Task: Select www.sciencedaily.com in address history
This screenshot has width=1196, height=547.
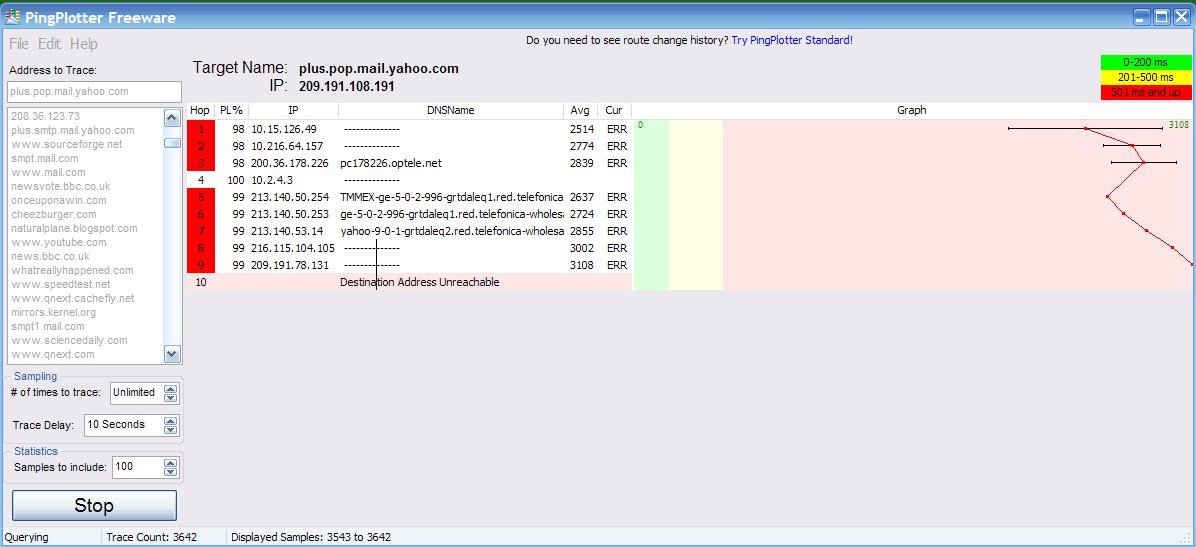Action: tap(69, 340)
